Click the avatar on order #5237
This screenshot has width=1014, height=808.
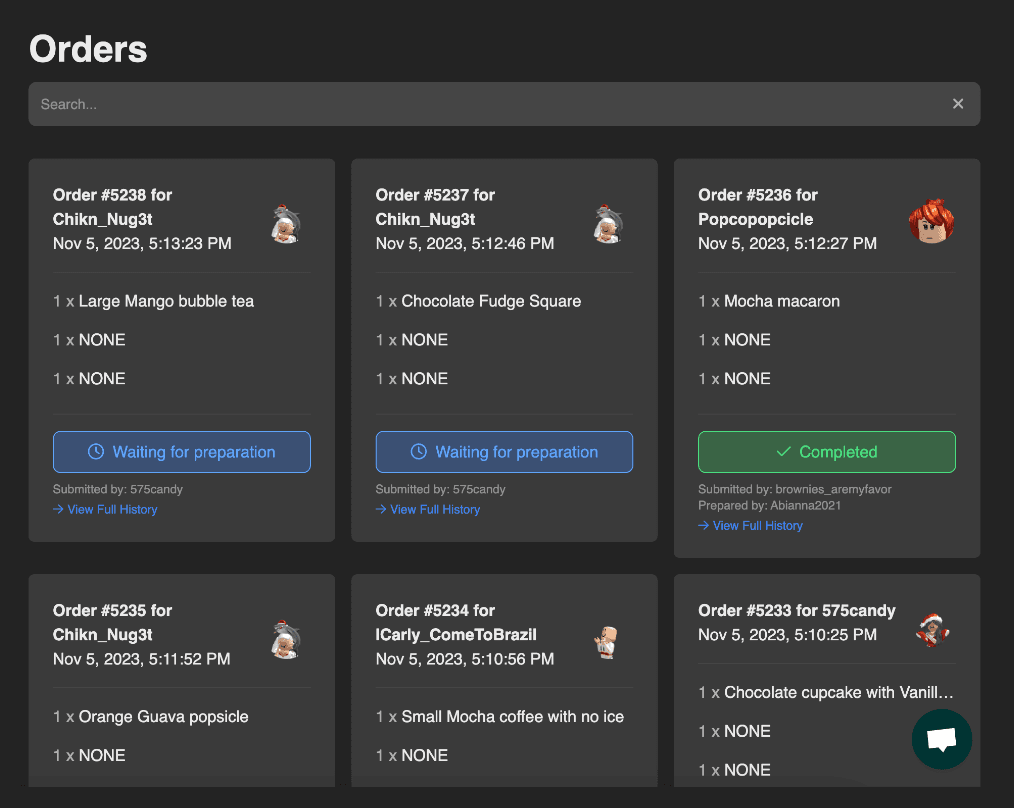coord(608,224)
